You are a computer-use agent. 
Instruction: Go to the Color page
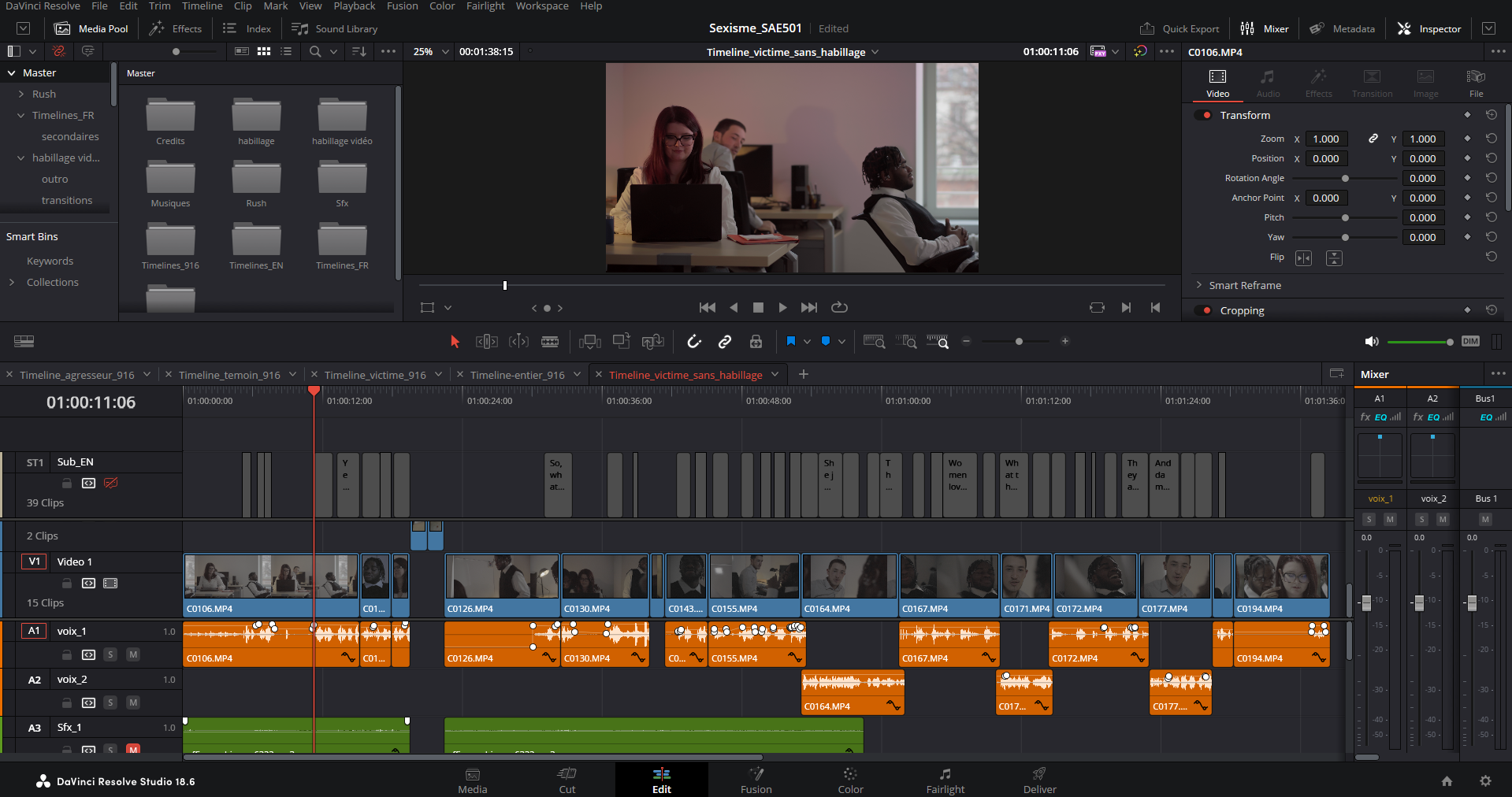pos(850,780)
